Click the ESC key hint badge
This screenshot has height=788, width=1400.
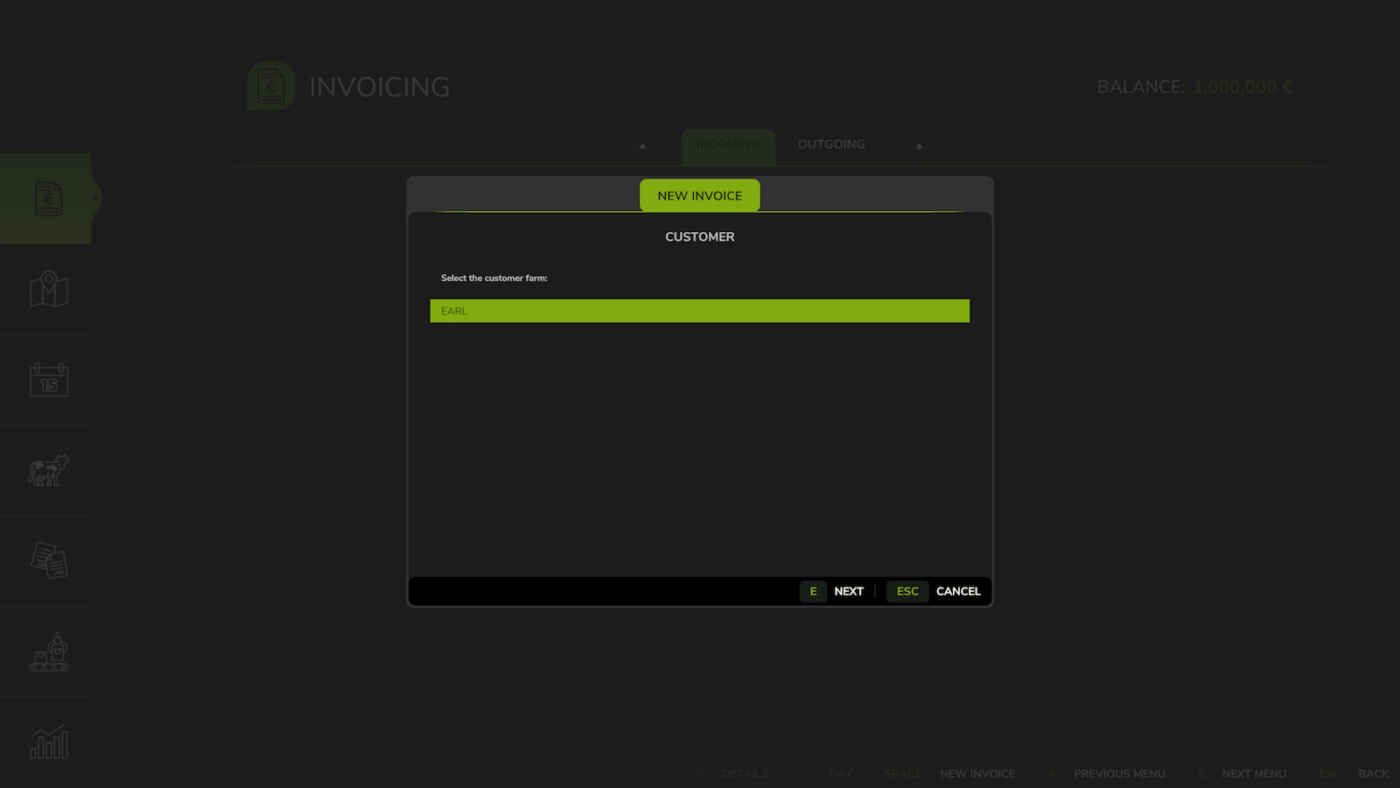point(907,591)
